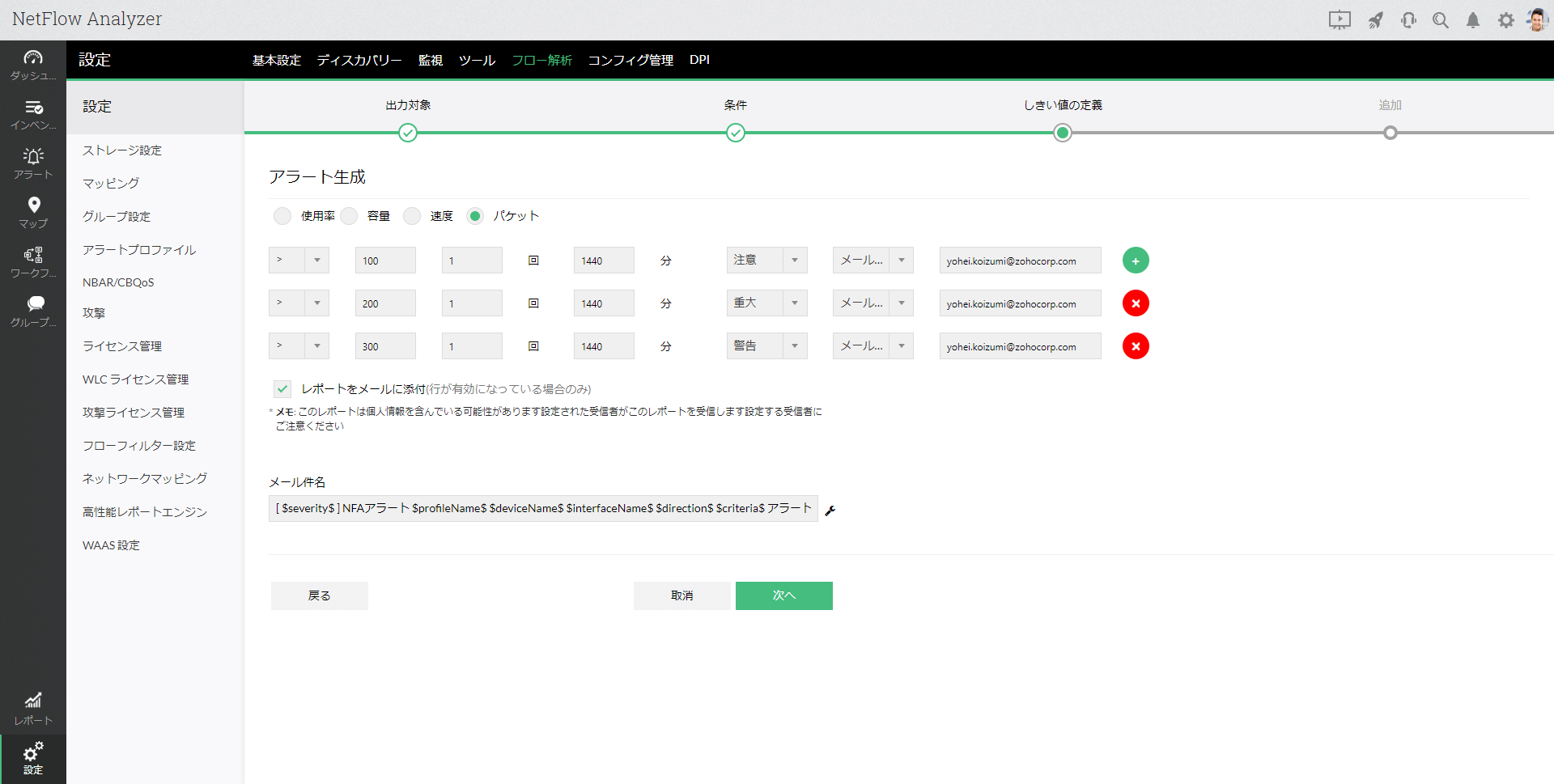Click the green 次へ button
This screenshot has width=1554, height=784.
pos(783,595)
